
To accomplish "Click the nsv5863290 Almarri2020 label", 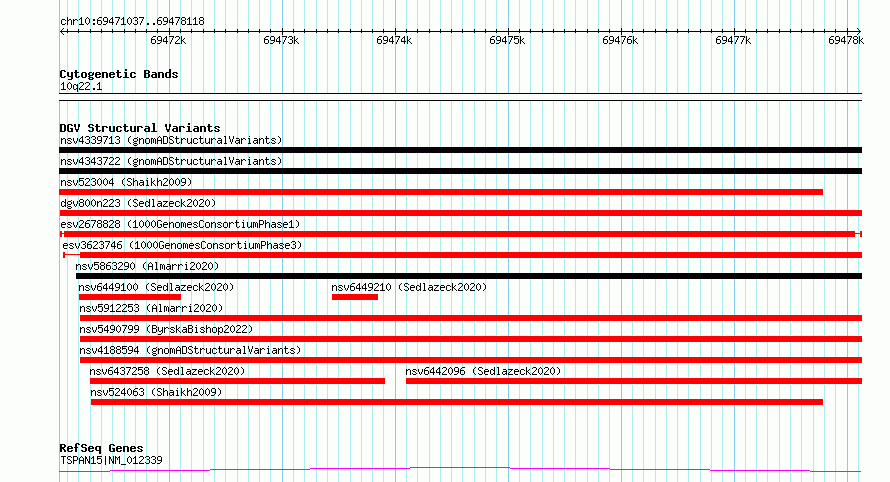I will (x=147, y=266).
